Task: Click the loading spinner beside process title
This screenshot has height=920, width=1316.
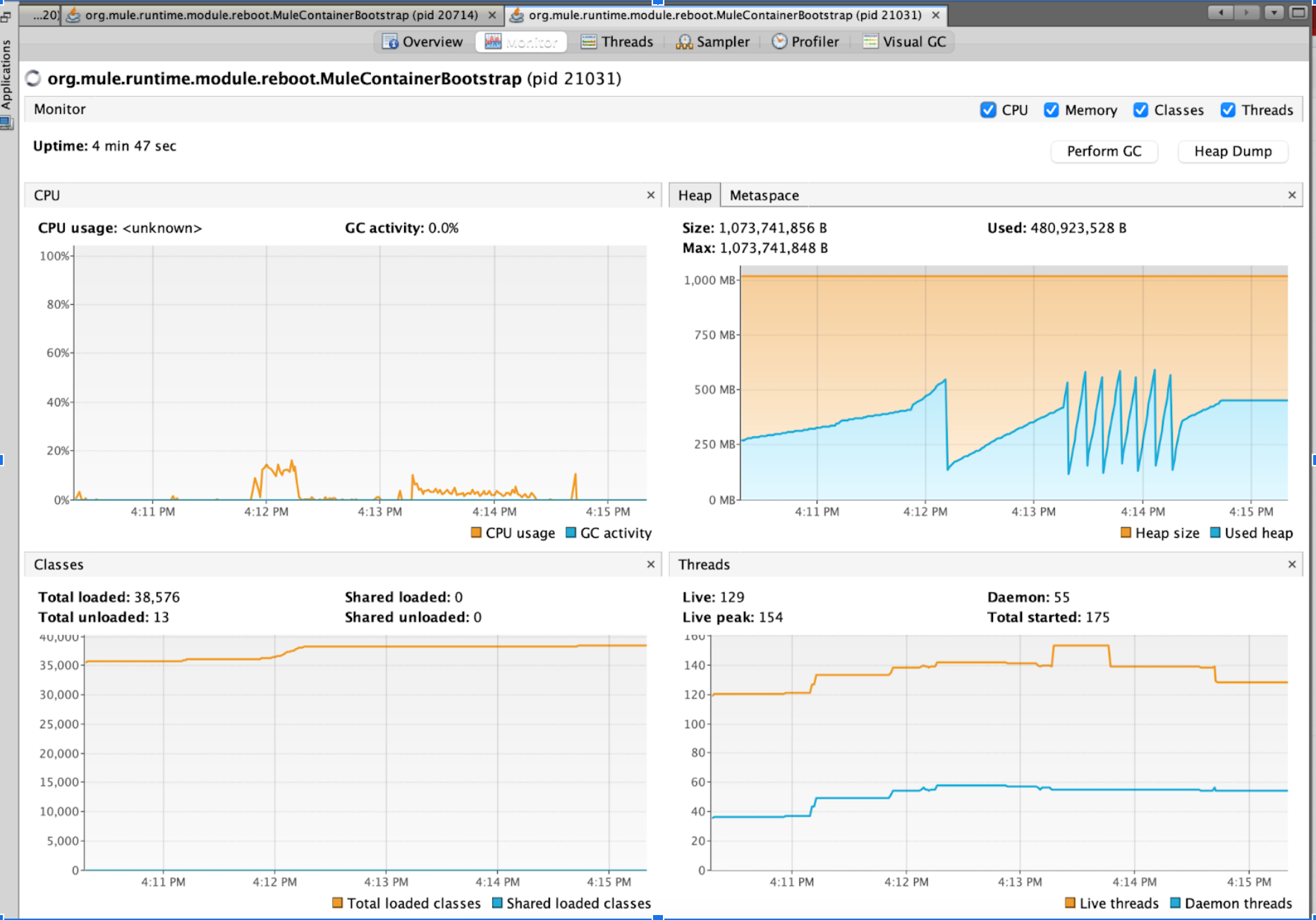Action: click(33, 78)
